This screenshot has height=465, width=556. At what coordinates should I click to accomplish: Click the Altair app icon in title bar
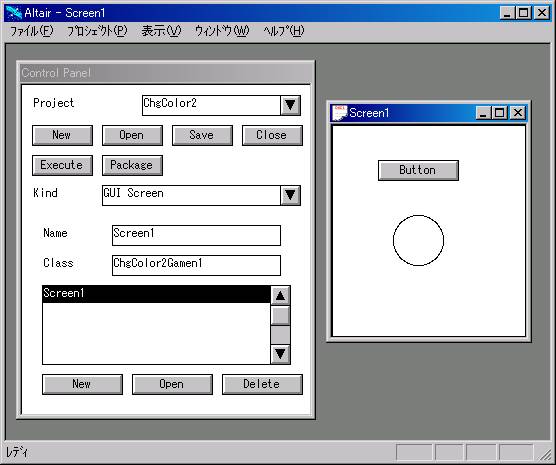[x=14, y=13]
